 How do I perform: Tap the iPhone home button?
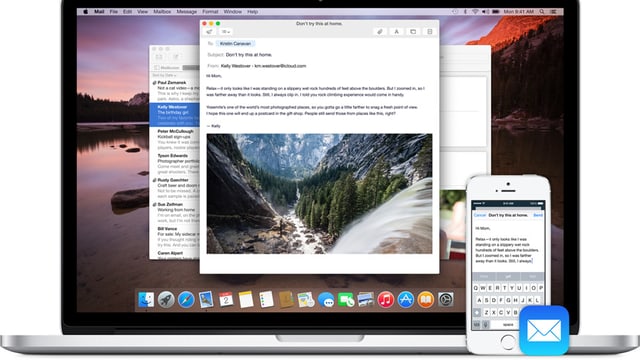click(x=508, y=342)
